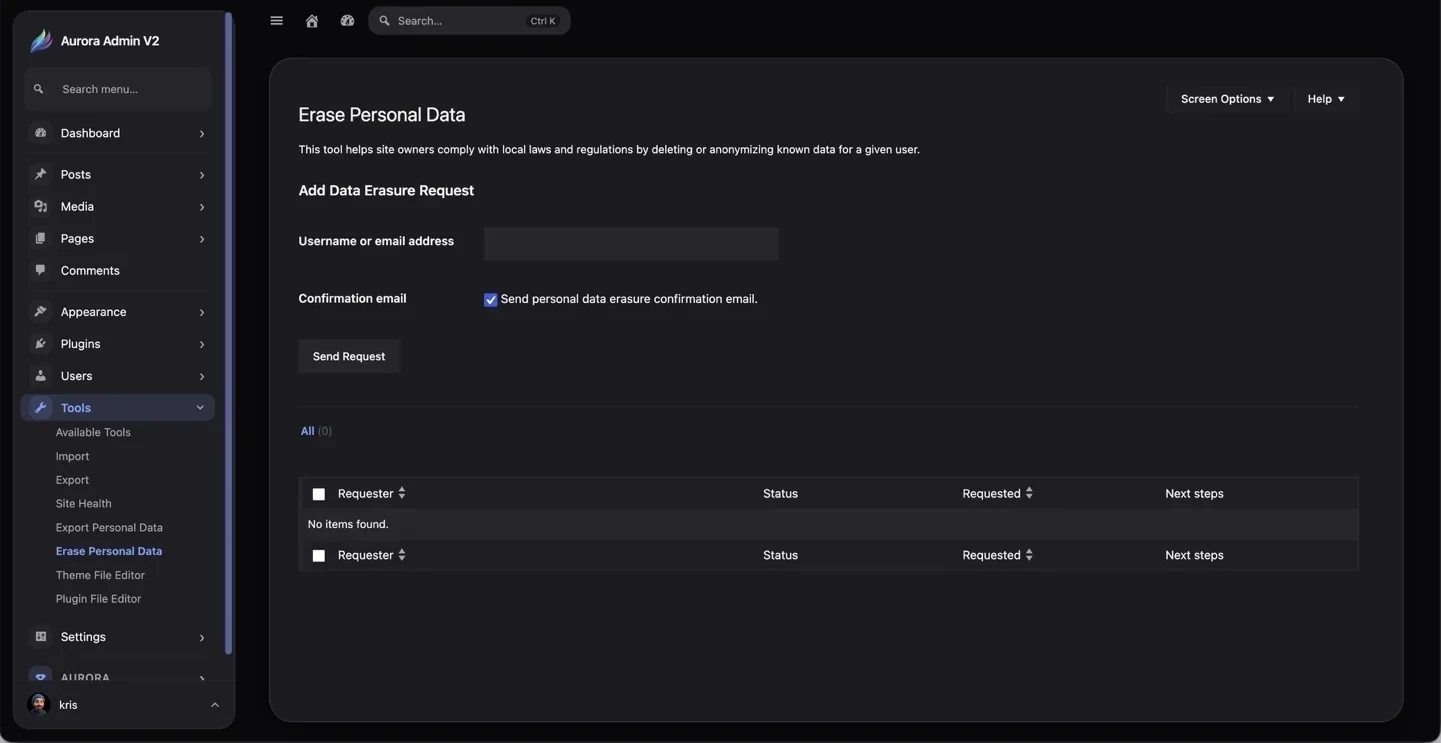Viewport: 1441px width, 743px height.
Task: Tick select-all checkbox in table footer
Action: (319, 556)
